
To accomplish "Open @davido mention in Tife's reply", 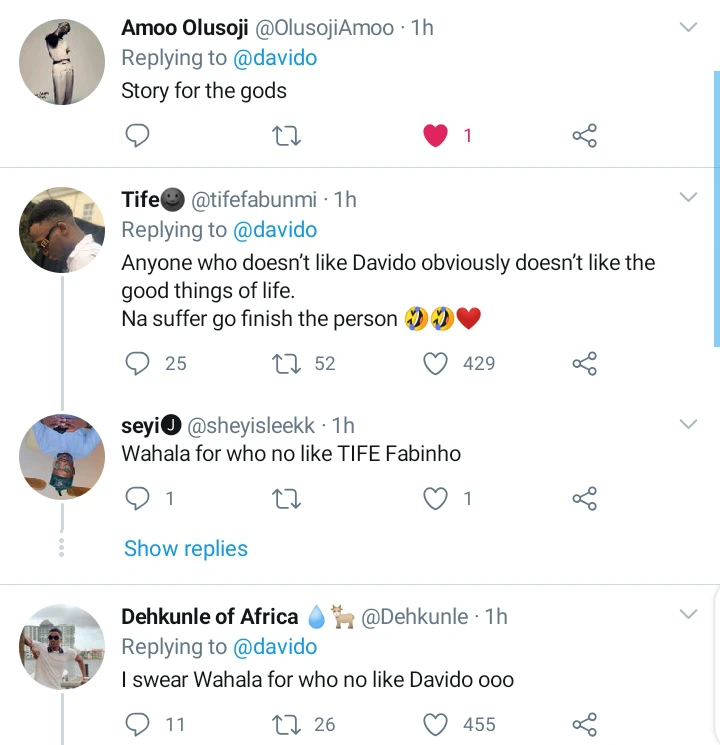I will 274,230.
